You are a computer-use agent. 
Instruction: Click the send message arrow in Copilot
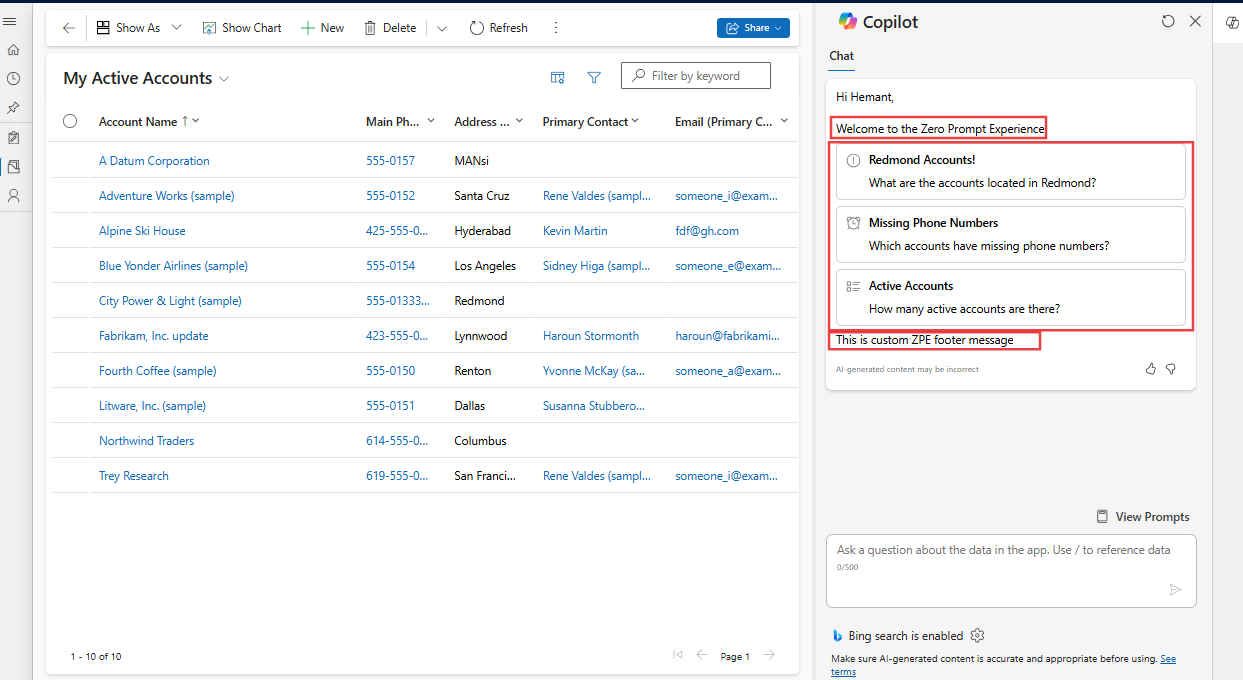[x=1176, y=590]
